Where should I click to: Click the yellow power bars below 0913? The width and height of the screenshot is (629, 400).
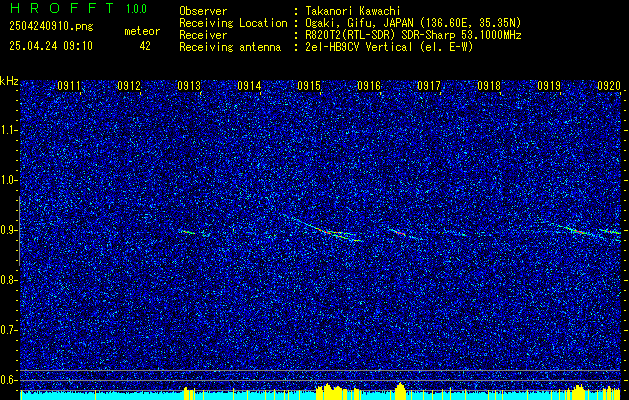tap(189, 393)
